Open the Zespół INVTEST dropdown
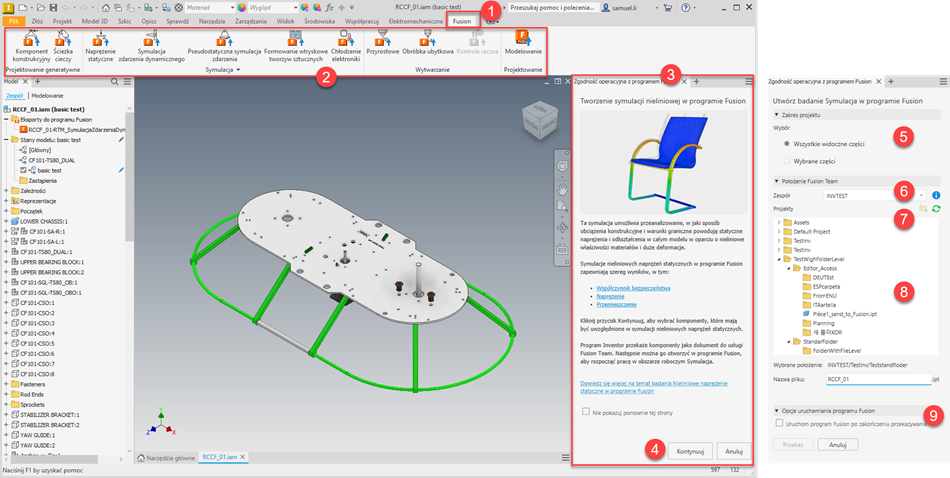This screenshot has width=950, height=478. [875, 196]
